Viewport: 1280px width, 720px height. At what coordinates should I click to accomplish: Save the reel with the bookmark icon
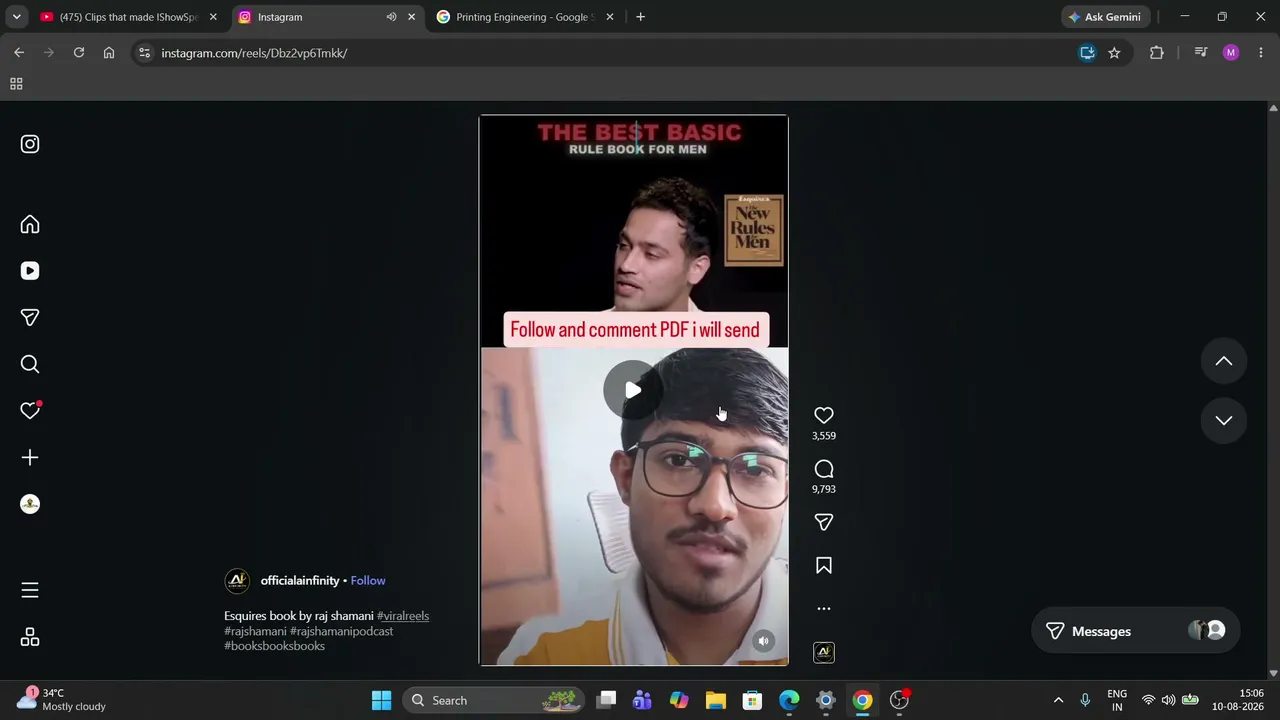824,566
